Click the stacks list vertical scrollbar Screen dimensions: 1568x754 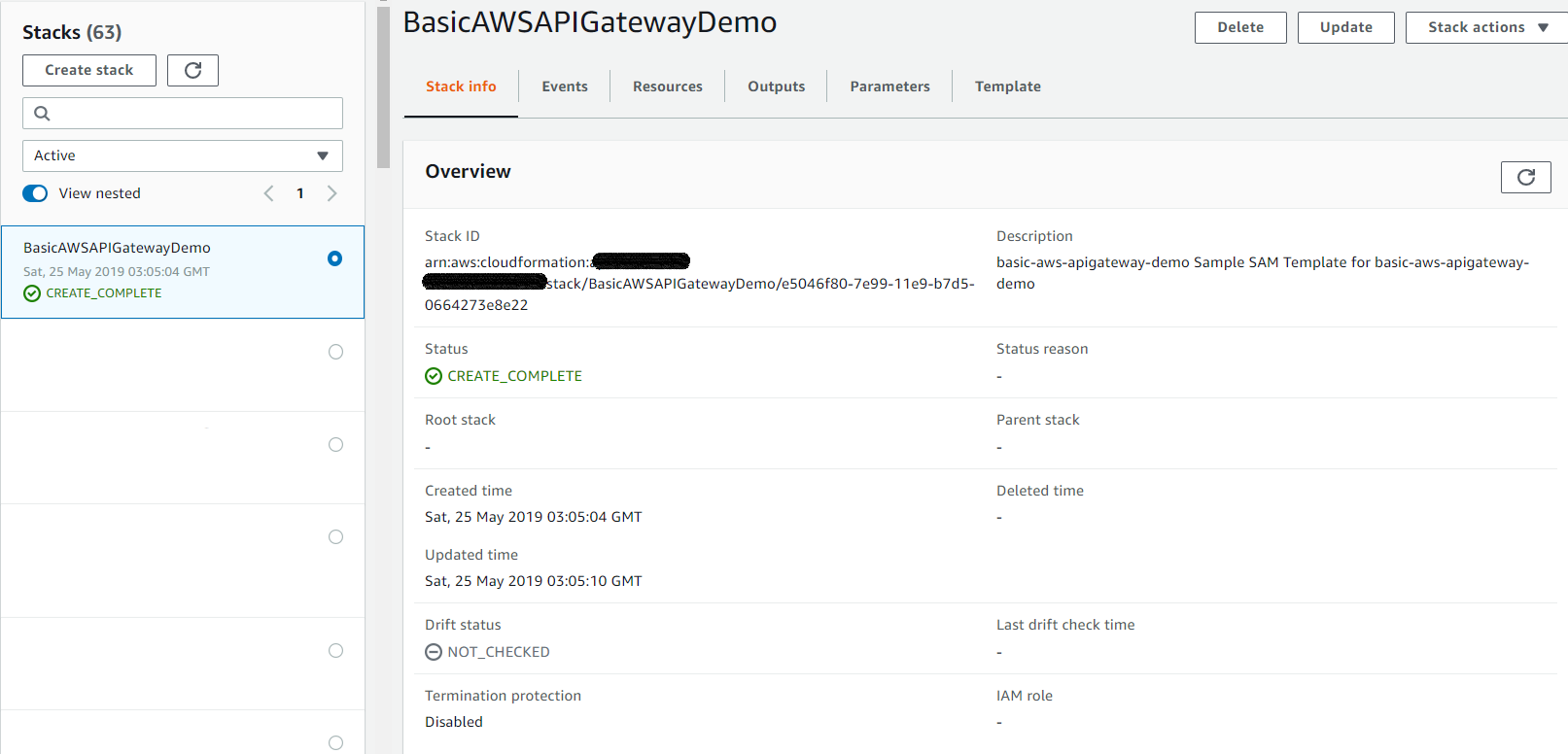pos(384,87)
